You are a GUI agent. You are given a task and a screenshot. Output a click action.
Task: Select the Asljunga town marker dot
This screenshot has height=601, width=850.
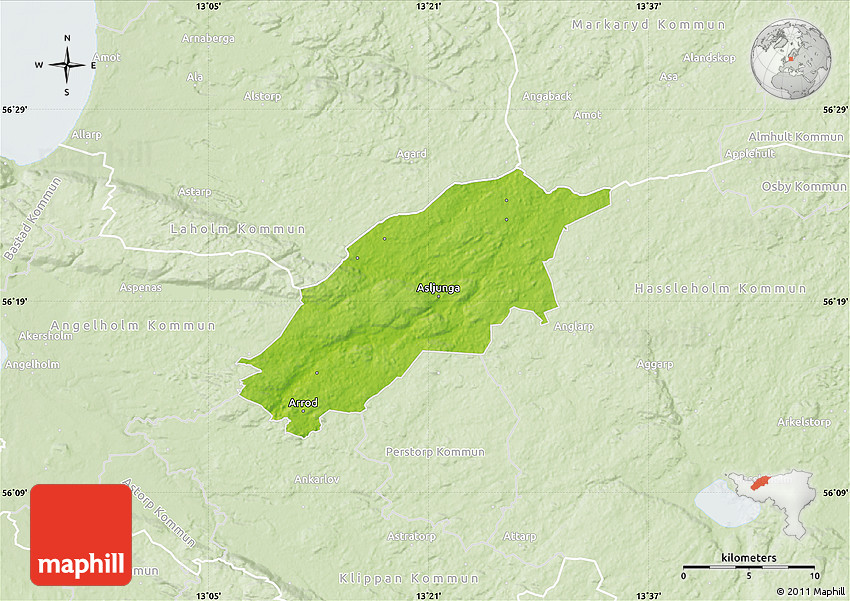438,296
